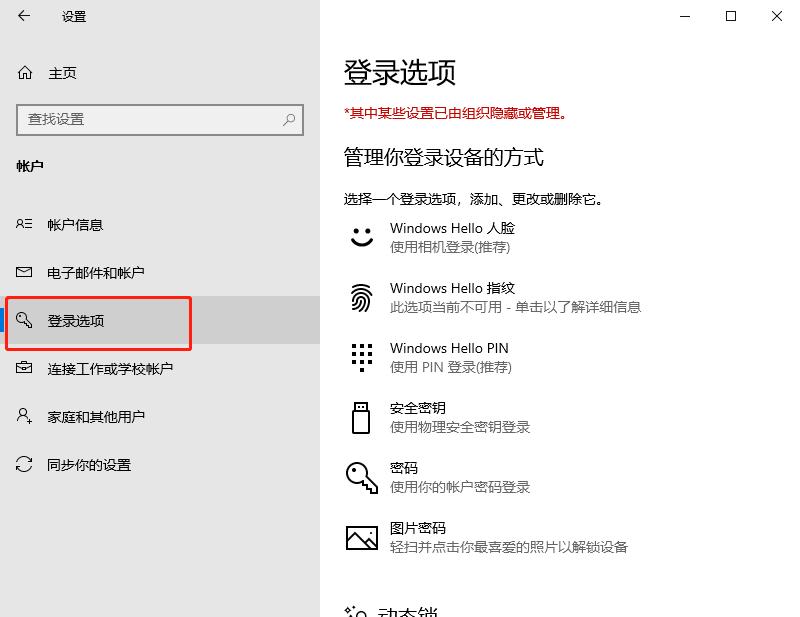Select the Windows Hello PIN dots icon
The height and width of the screenshot is (617, 800).
361,357
